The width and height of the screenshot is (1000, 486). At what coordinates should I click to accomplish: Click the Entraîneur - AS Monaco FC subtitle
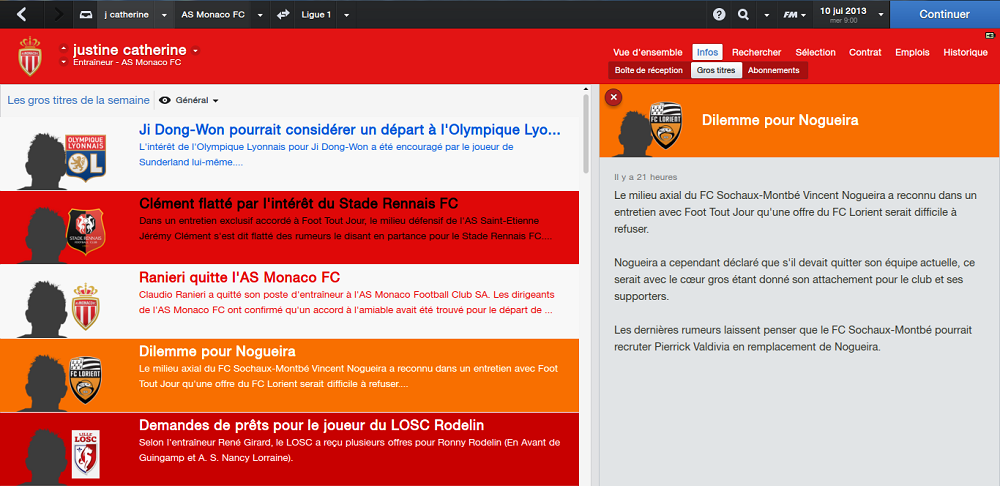127,63
